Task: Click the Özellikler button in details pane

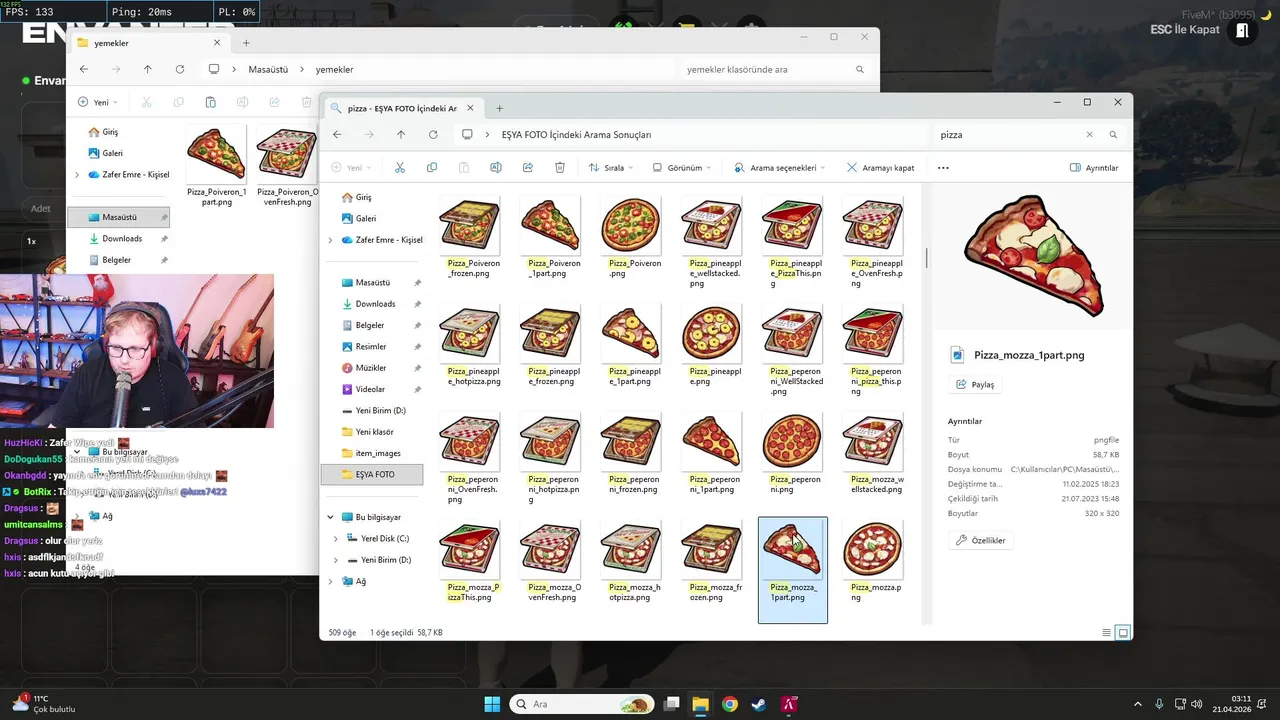Action: click(x=981, y=540)
